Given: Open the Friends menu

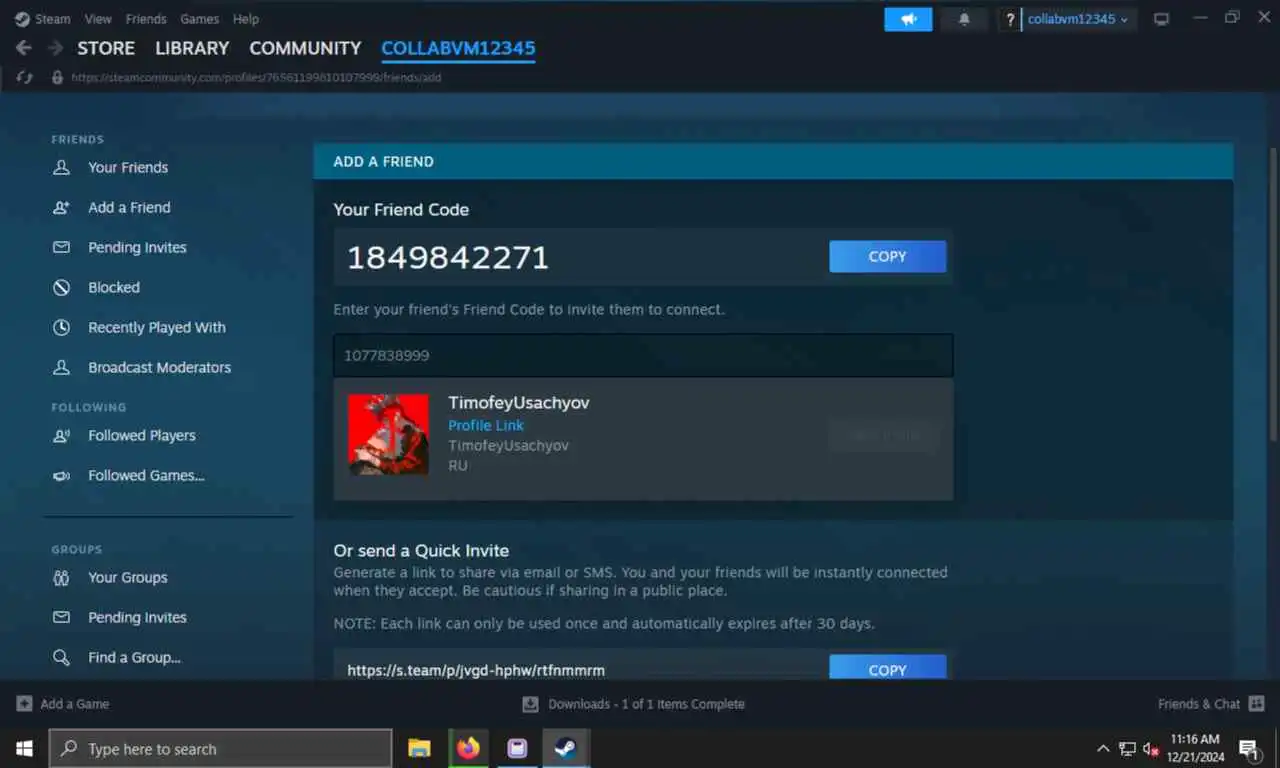Looking at the screenshot, I should point(146,19).
